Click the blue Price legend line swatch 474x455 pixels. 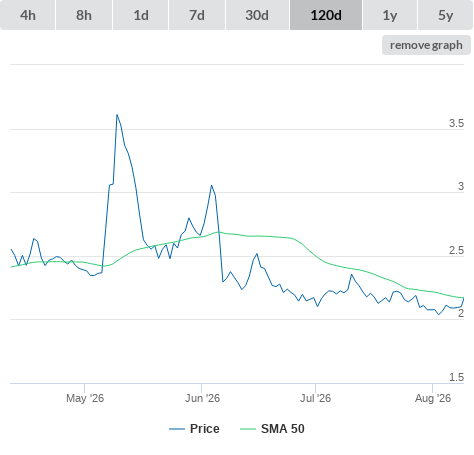[177, 429]
